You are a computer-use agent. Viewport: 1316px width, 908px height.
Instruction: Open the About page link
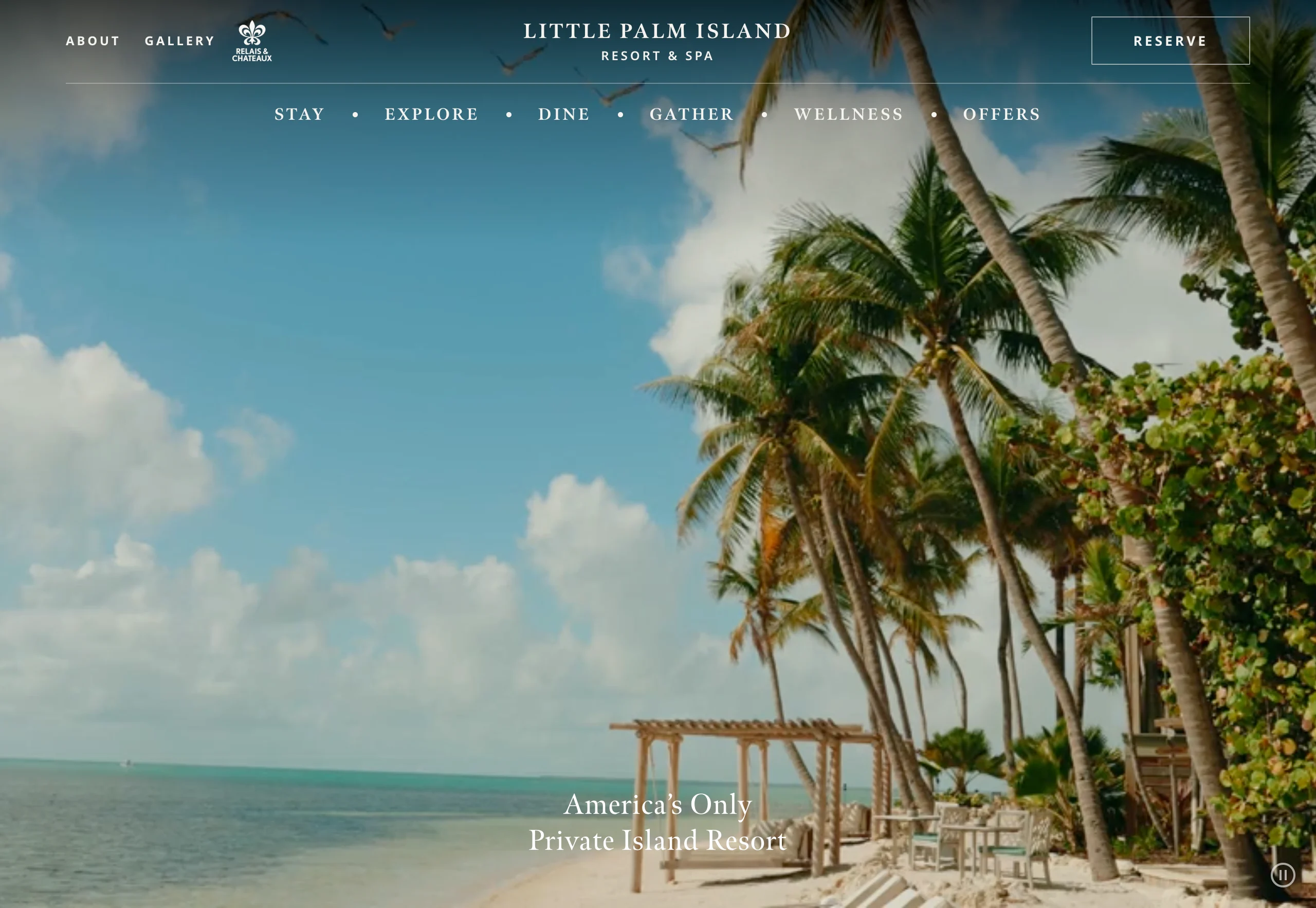[93, 41]
